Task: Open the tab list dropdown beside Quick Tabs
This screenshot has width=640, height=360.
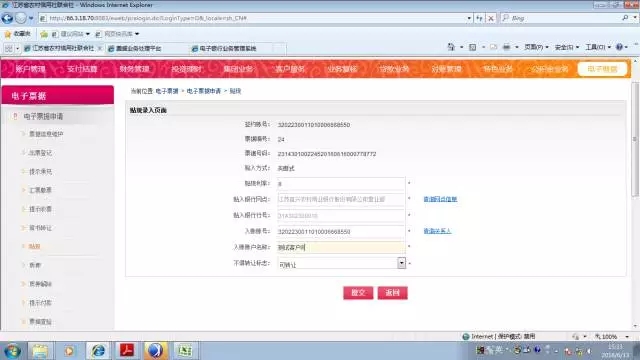Action: (x=17, y=49)
